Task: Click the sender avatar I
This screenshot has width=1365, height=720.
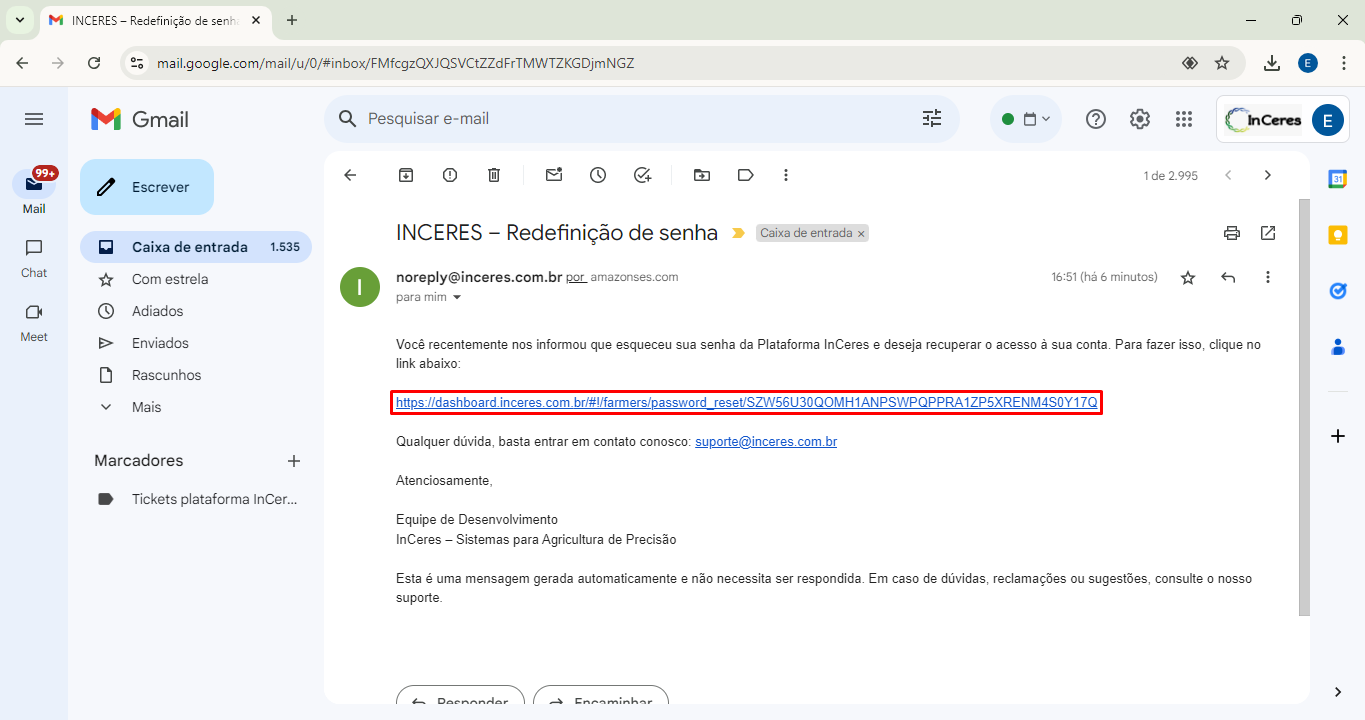Action: coord(360,287)
